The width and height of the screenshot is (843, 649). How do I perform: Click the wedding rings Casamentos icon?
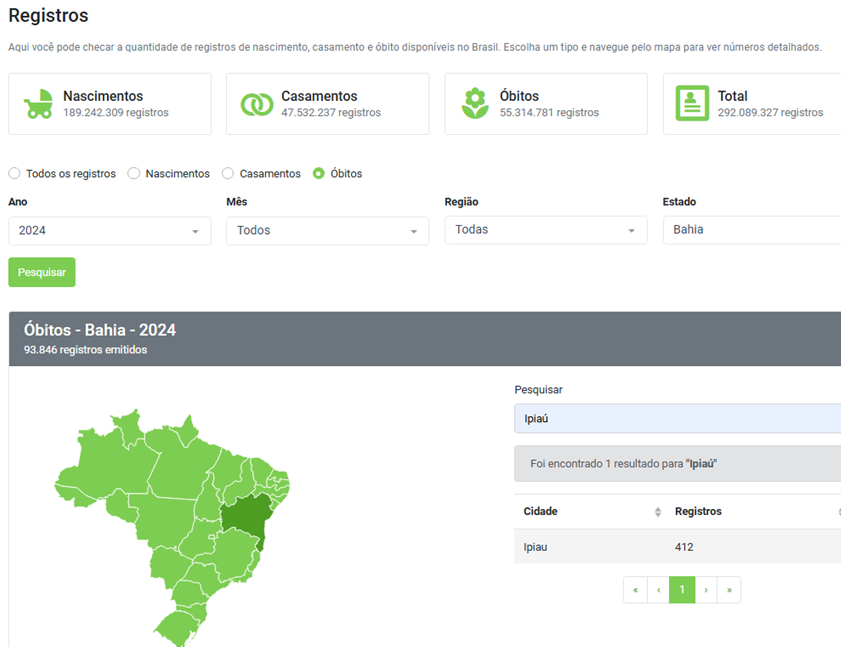click(257, 104)
